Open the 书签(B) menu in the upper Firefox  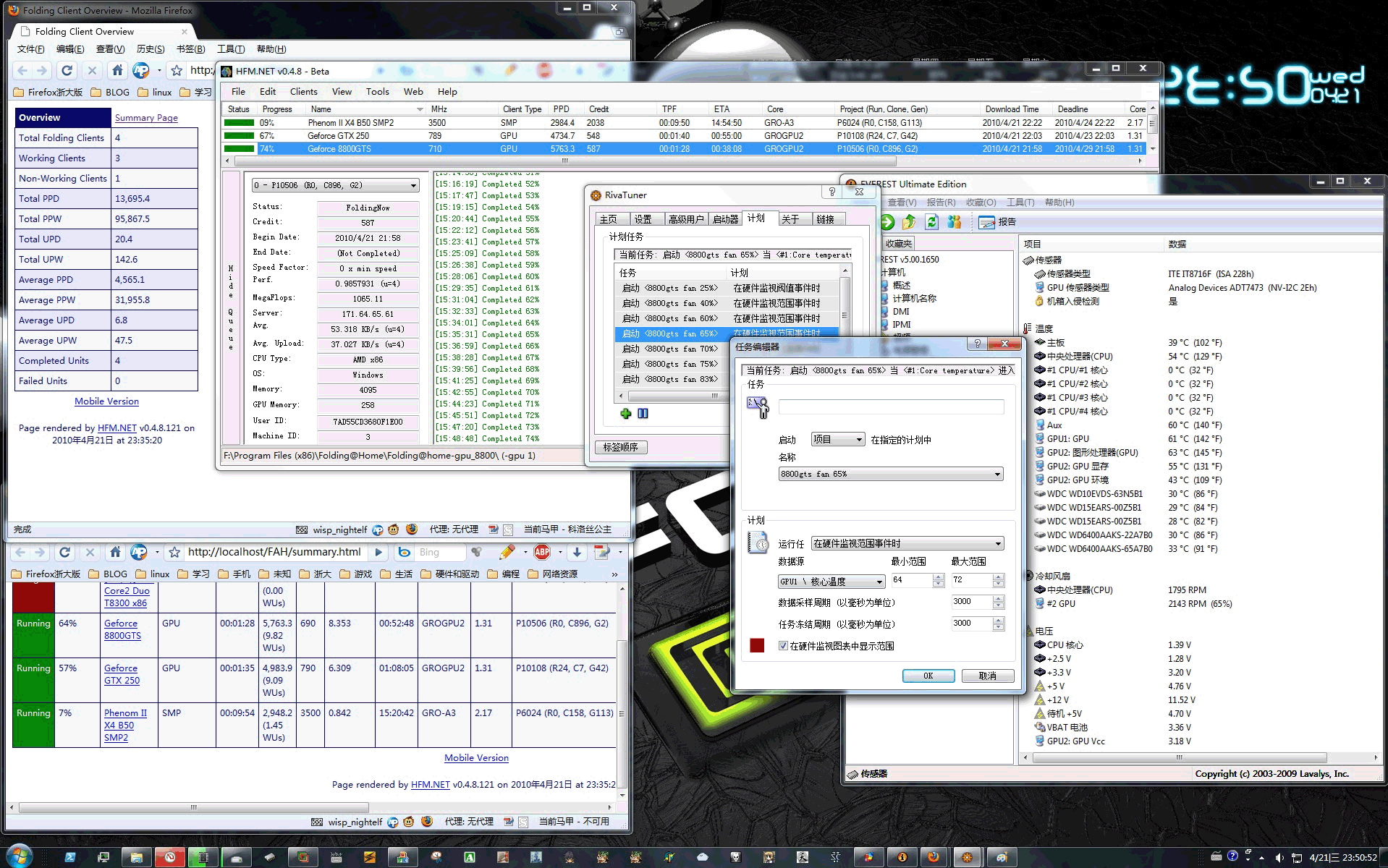point(190,49)
